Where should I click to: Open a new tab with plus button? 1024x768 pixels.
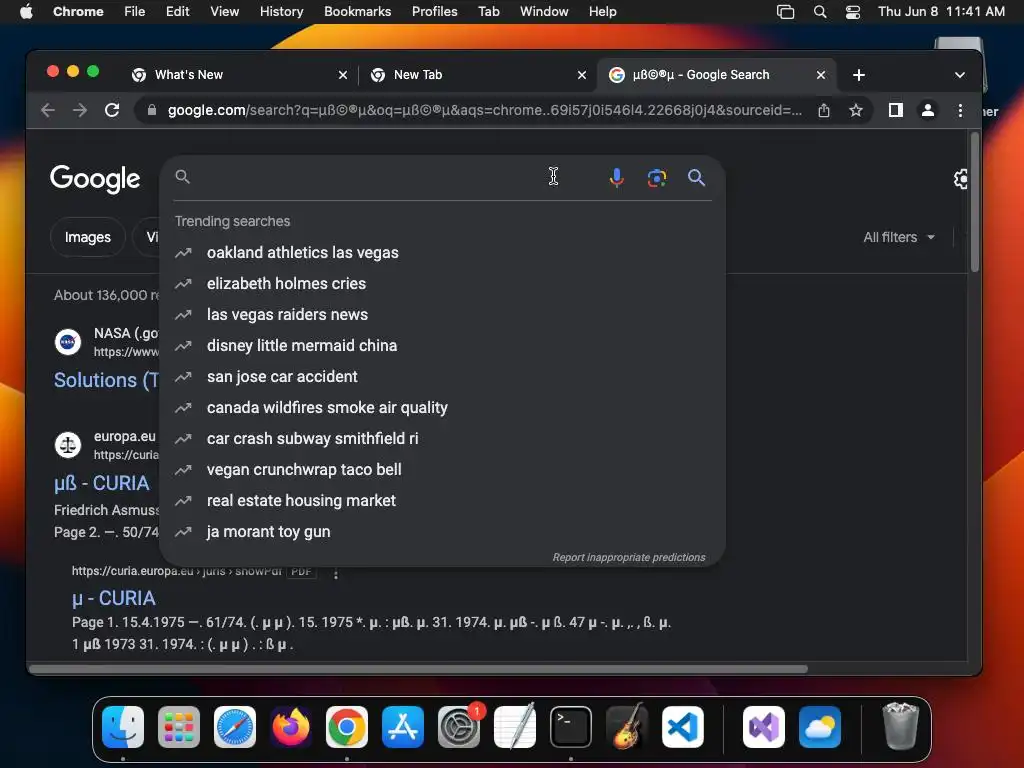(859, 75)
